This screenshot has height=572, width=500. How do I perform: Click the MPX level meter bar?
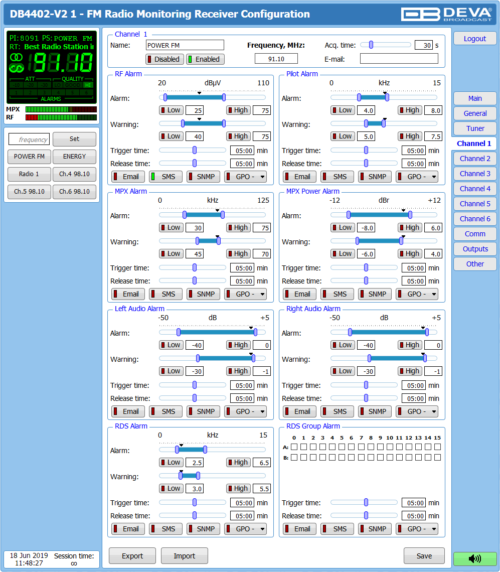tap(61, 109)
